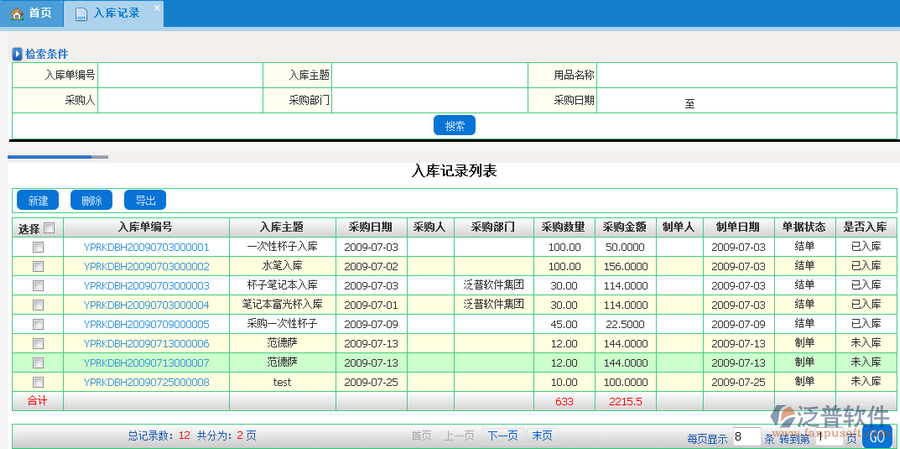This screenshot has width=900, height=449.
Task: Click the document icon on 入库记录 tab
Action: (81, 13)
